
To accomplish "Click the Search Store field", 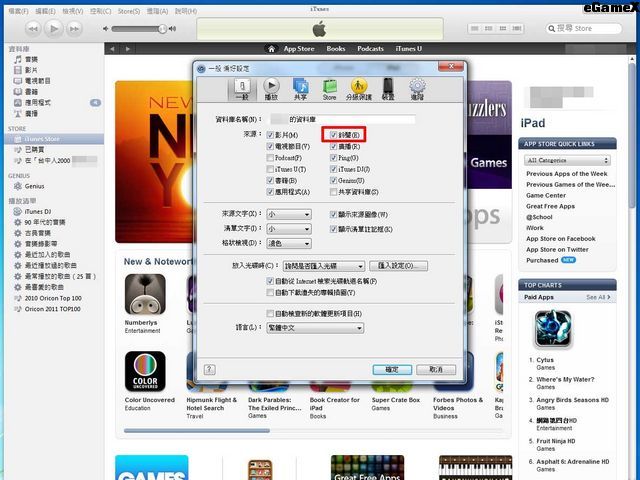I will 584,29.
